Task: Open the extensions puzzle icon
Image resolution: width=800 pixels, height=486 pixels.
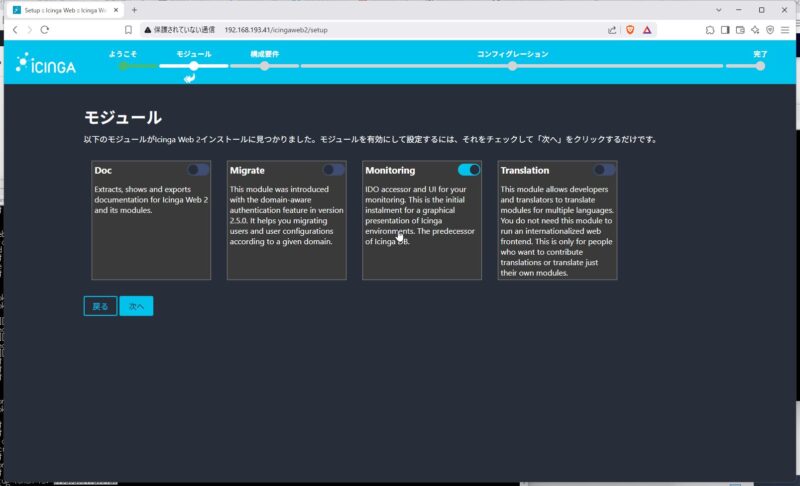Action: pos(710,30)
